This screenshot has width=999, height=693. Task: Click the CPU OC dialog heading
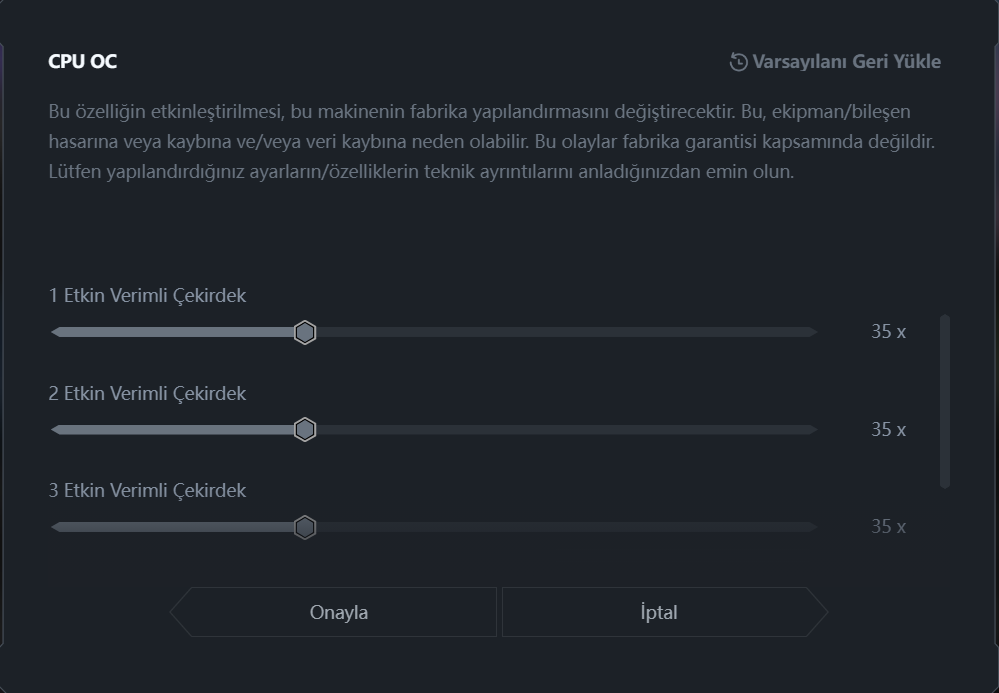click(x=83, y=62)
